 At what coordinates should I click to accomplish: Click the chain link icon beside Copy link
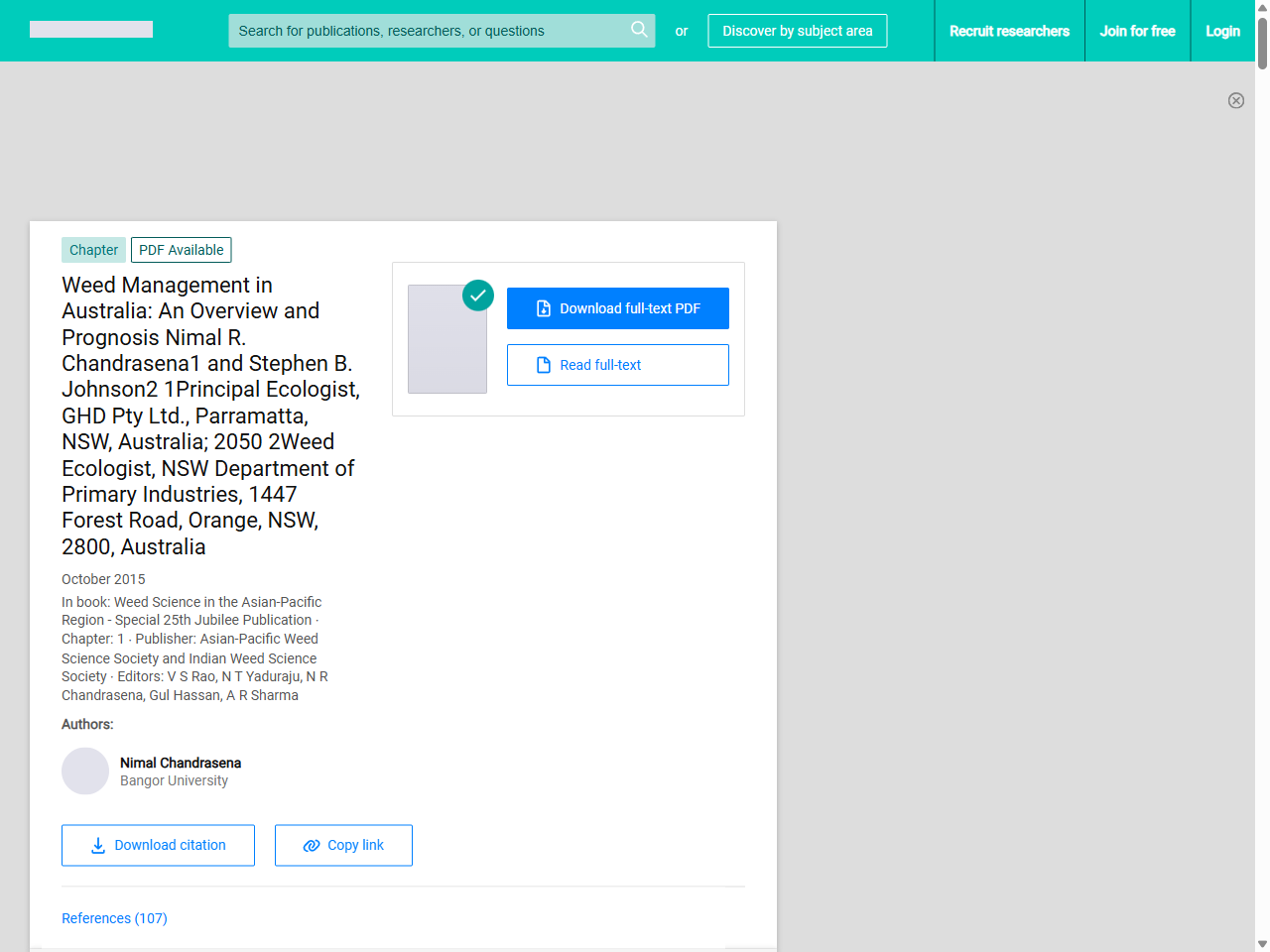pos(312,845)
